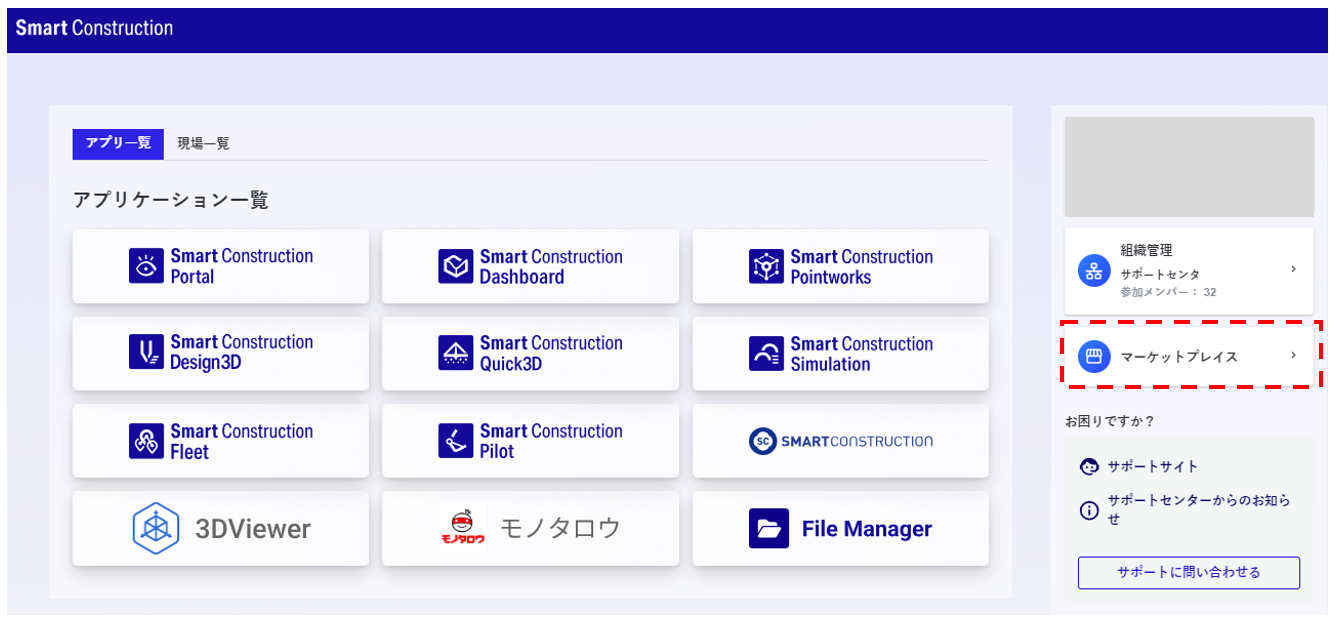Click the Smart Construction Pointworks label text
Image resolution: width=1343 pixels, height=619 pixels.
[x=862, y=267]
